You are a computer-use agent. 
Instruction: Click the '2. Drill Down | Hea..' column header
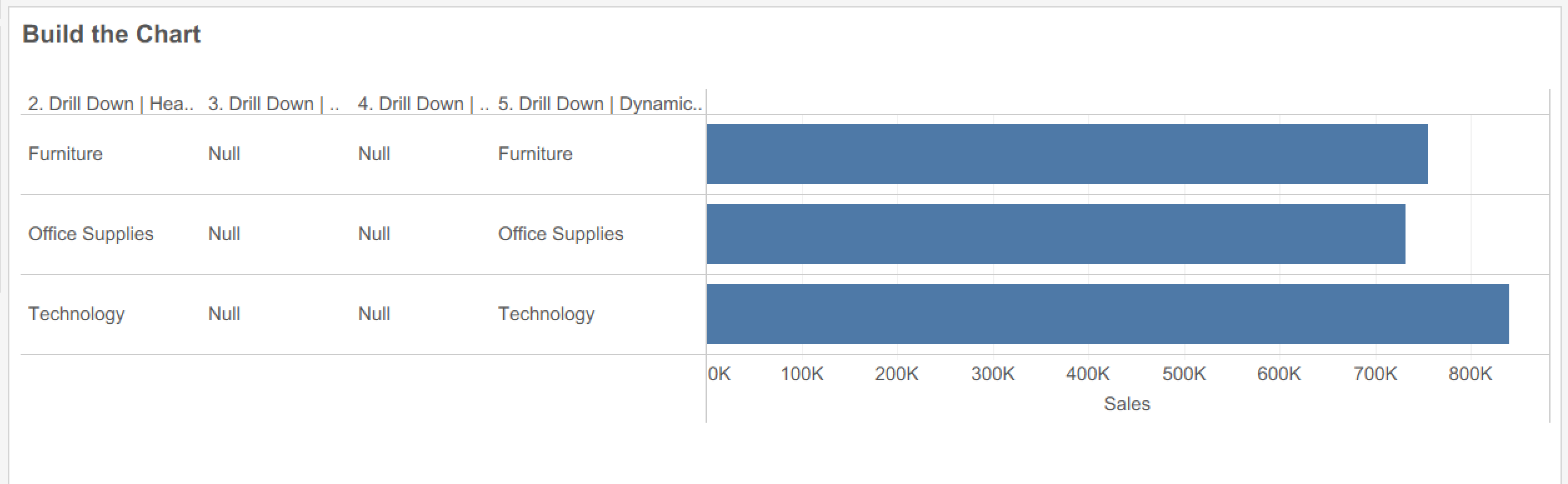pyautogui.click(x=111, y=104)
